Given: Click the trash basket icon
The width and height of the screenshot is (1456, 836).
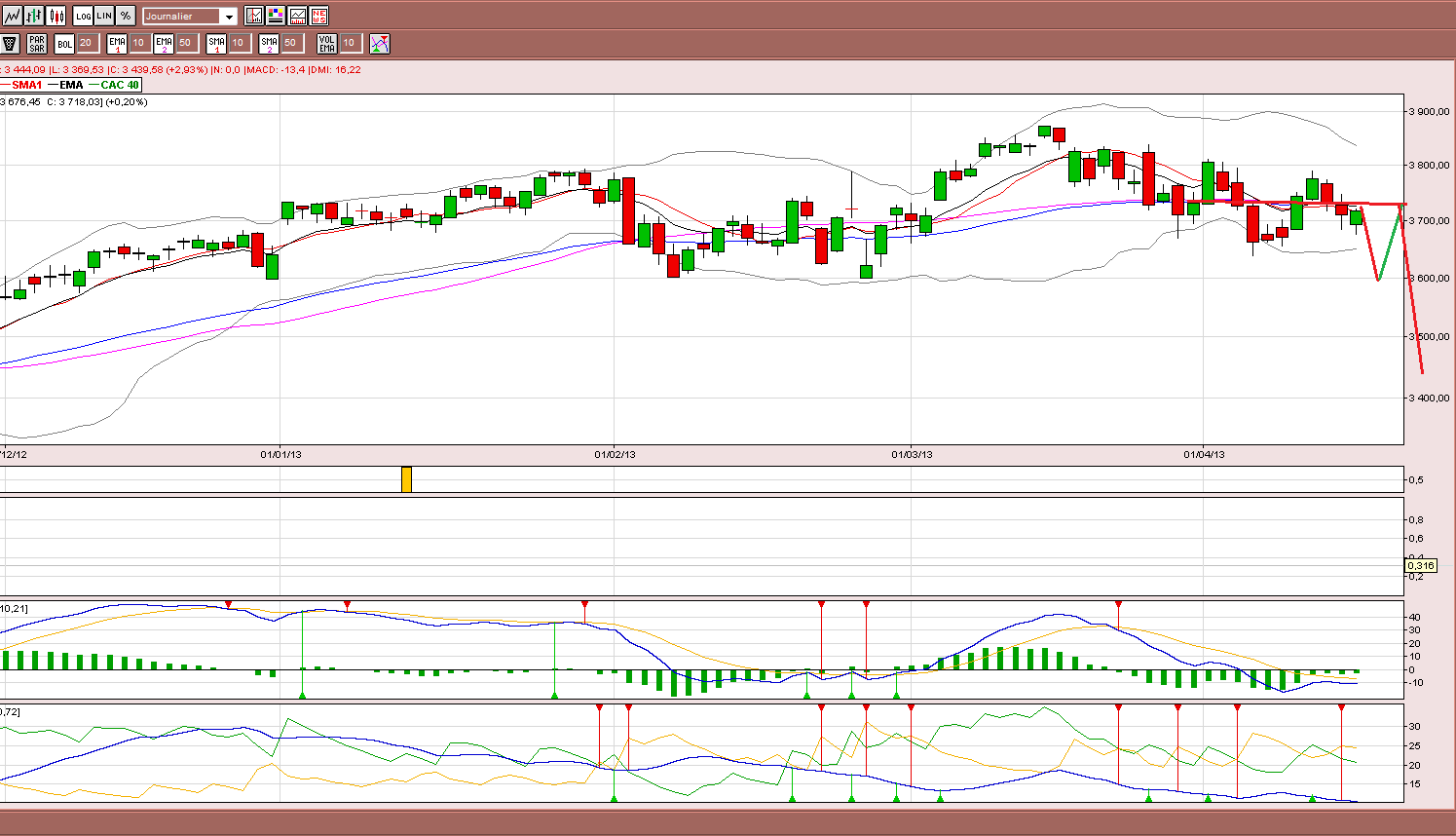Looking at the screenshot, I should [11, 43].
